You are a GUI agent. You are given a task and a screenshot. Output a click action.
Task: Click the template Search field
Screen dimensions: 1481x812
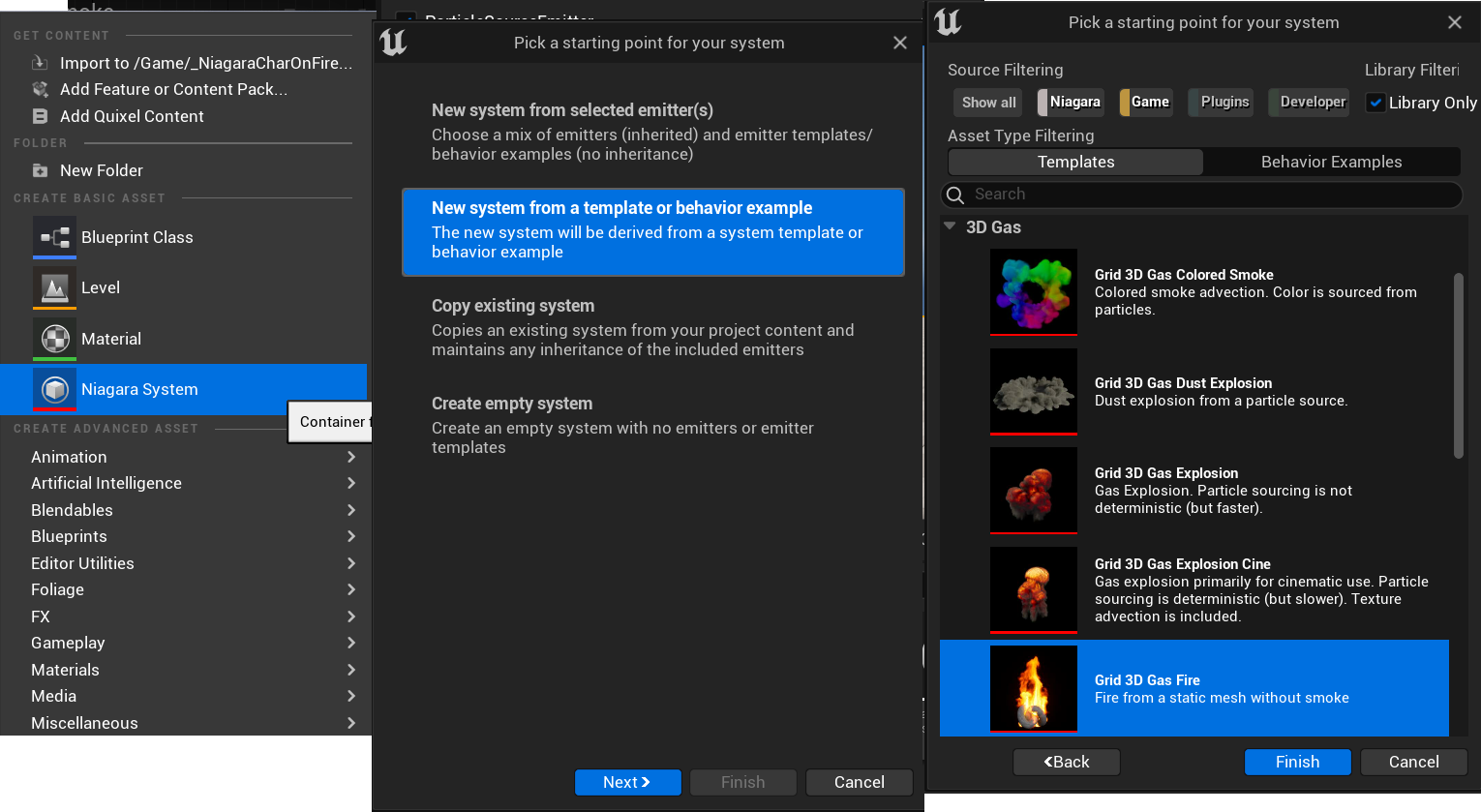[1201, 195]
